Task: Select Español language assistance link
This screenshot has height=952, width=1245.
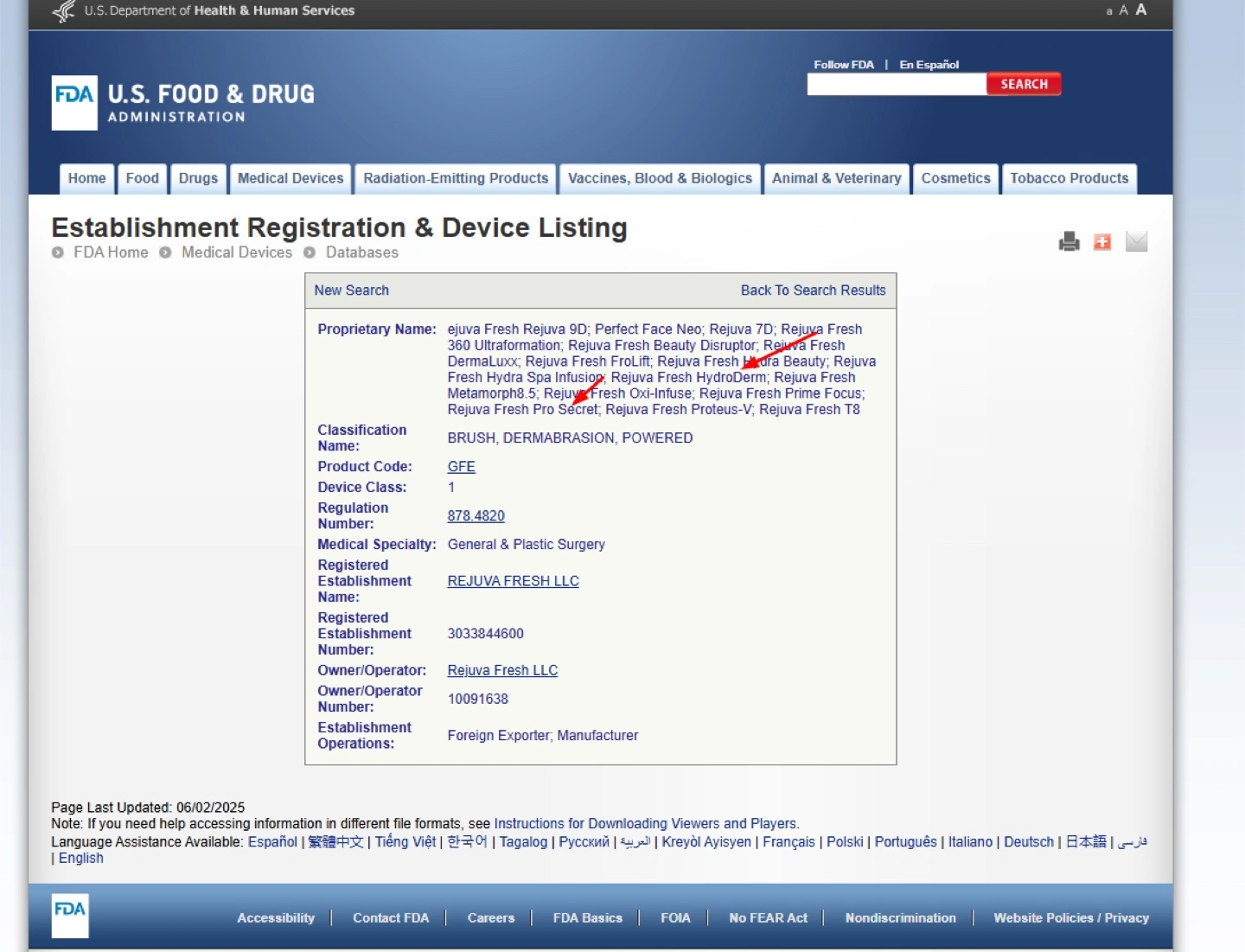Action: point(272,842)
